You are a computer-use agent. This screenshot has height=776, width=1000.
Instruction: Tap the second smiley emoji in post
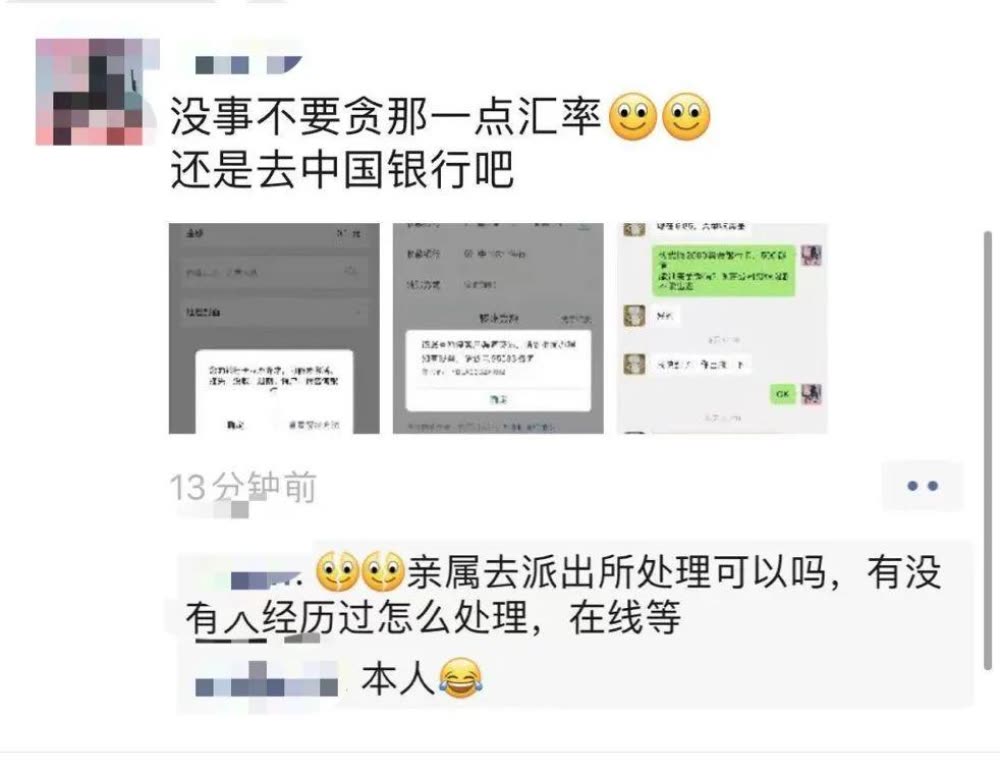(x=686, y=117)
